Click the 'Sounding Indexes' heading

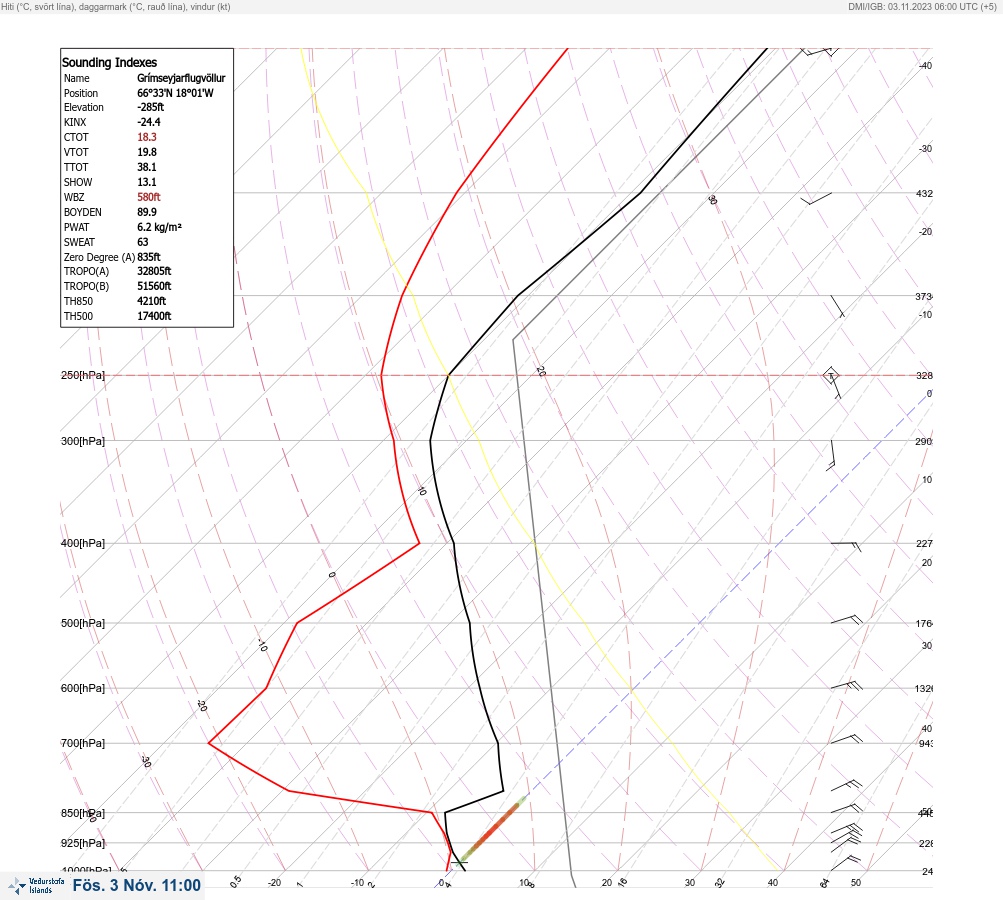(109, 63)
